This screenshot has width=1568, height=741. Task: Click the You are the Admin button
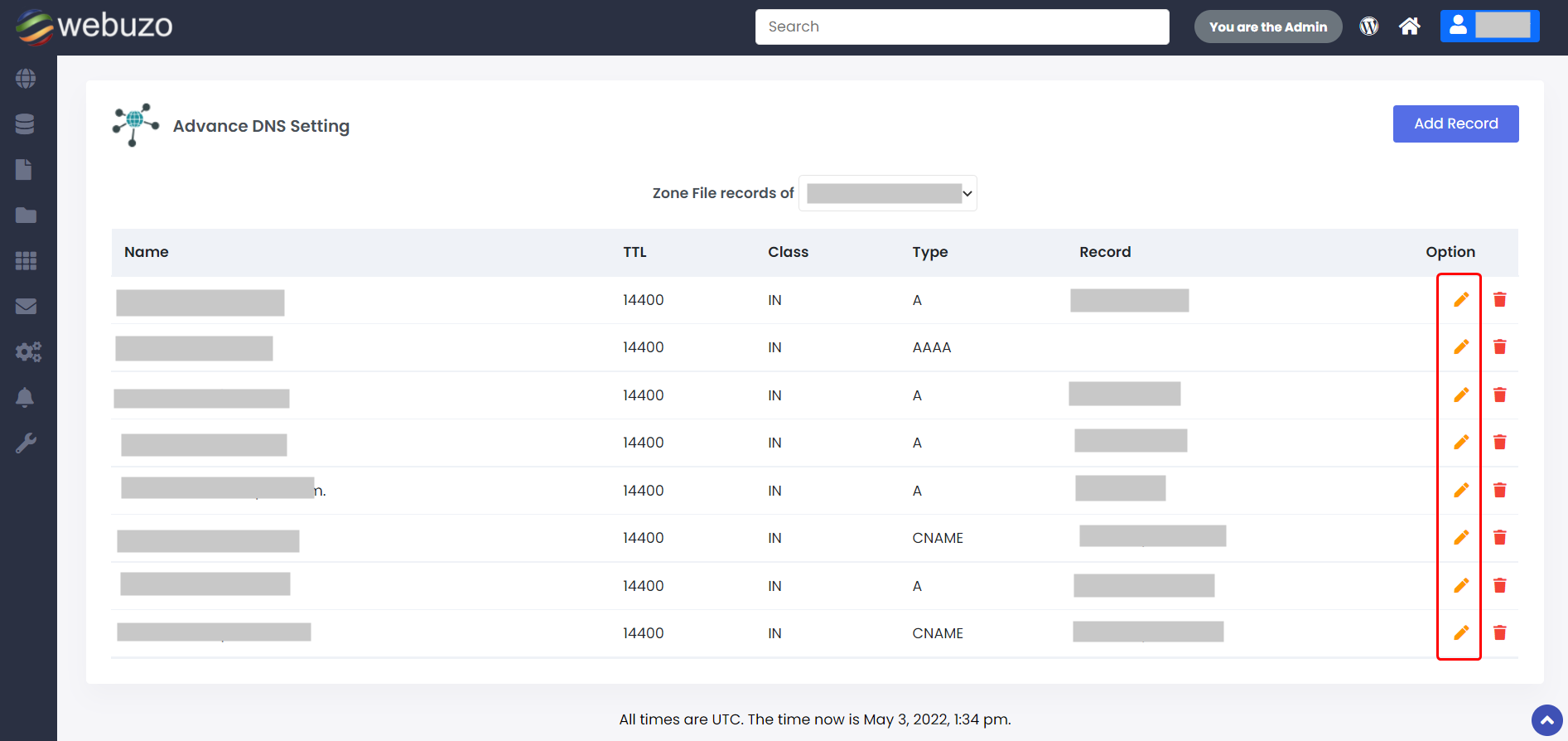coord(1267,27)
